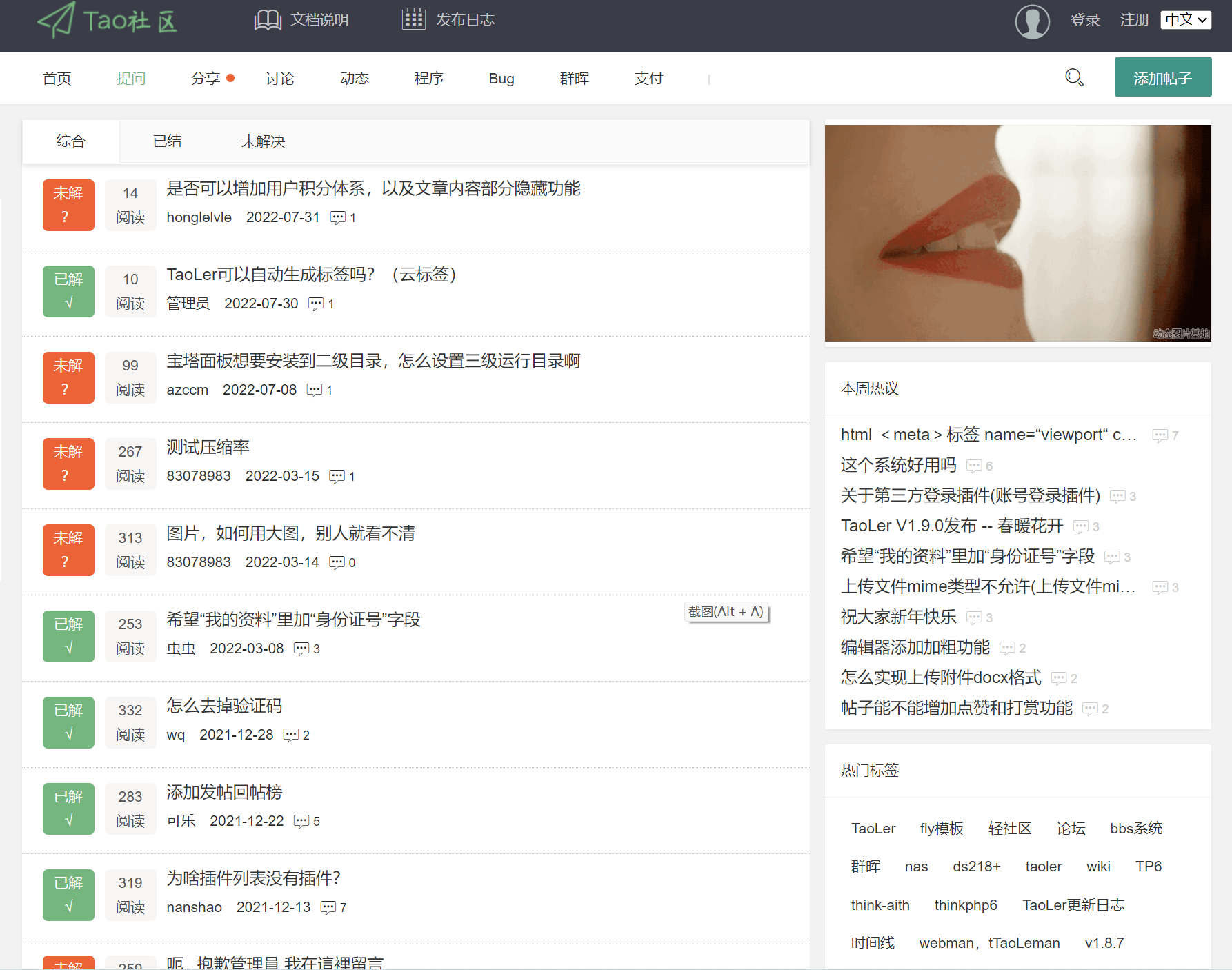Open the 程序 section
This screenshot has height=970, width=1232.
429,79
